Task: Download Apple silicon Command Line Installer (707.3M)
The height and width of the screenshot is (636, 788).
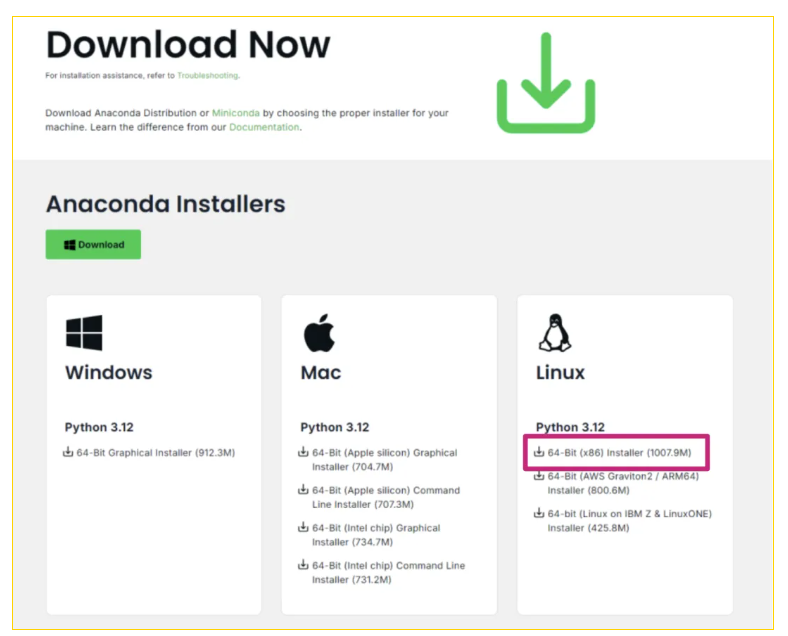Action: click(x=386, y=497)
